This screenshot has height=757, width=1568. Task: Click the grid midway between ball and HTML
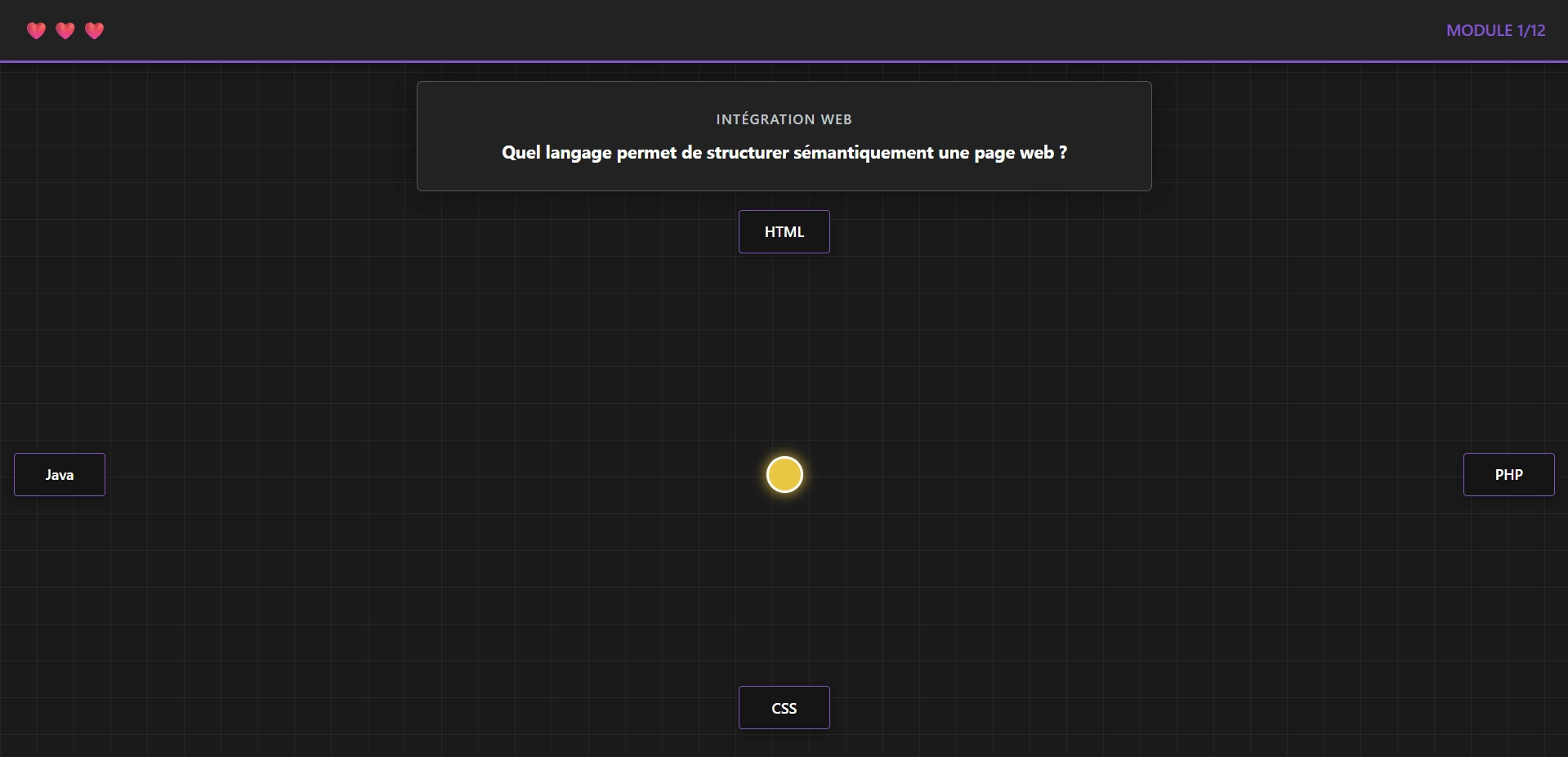point(784,353)
